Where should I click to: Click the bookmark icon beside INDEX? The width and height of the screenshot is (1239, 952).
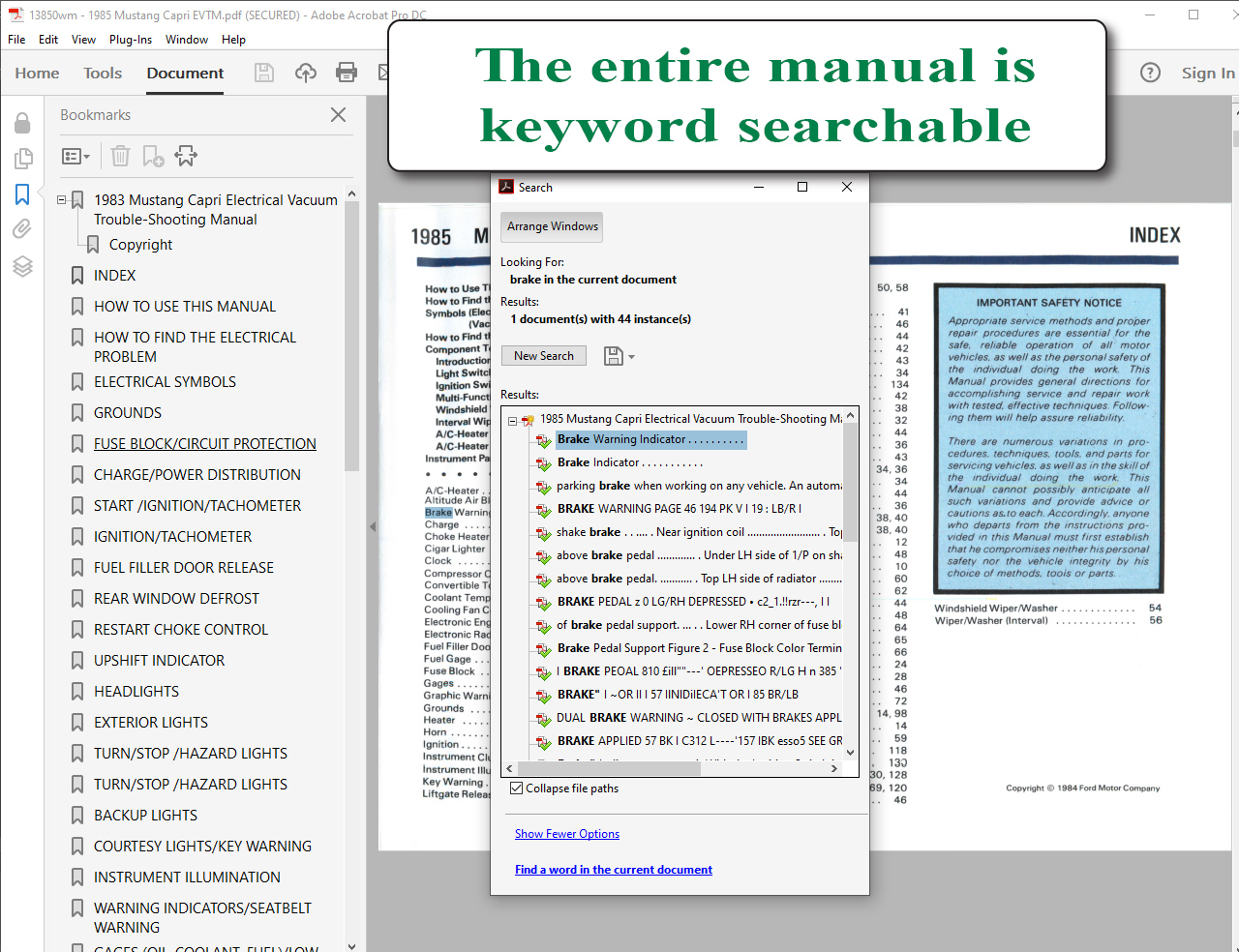[77, 276]
